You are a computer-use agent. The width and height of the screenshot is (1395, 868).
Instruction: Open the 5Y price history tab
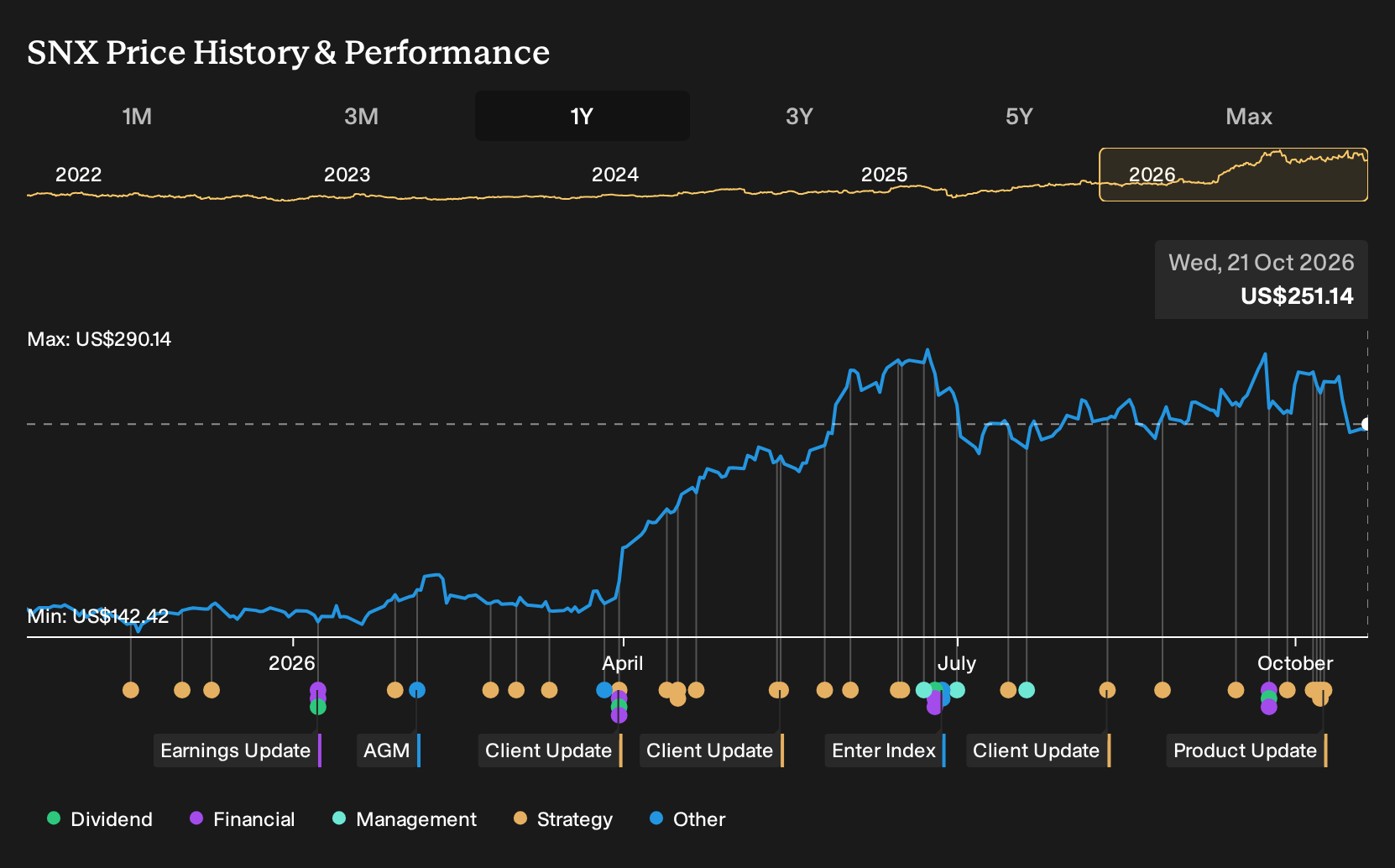[1019, 116]
